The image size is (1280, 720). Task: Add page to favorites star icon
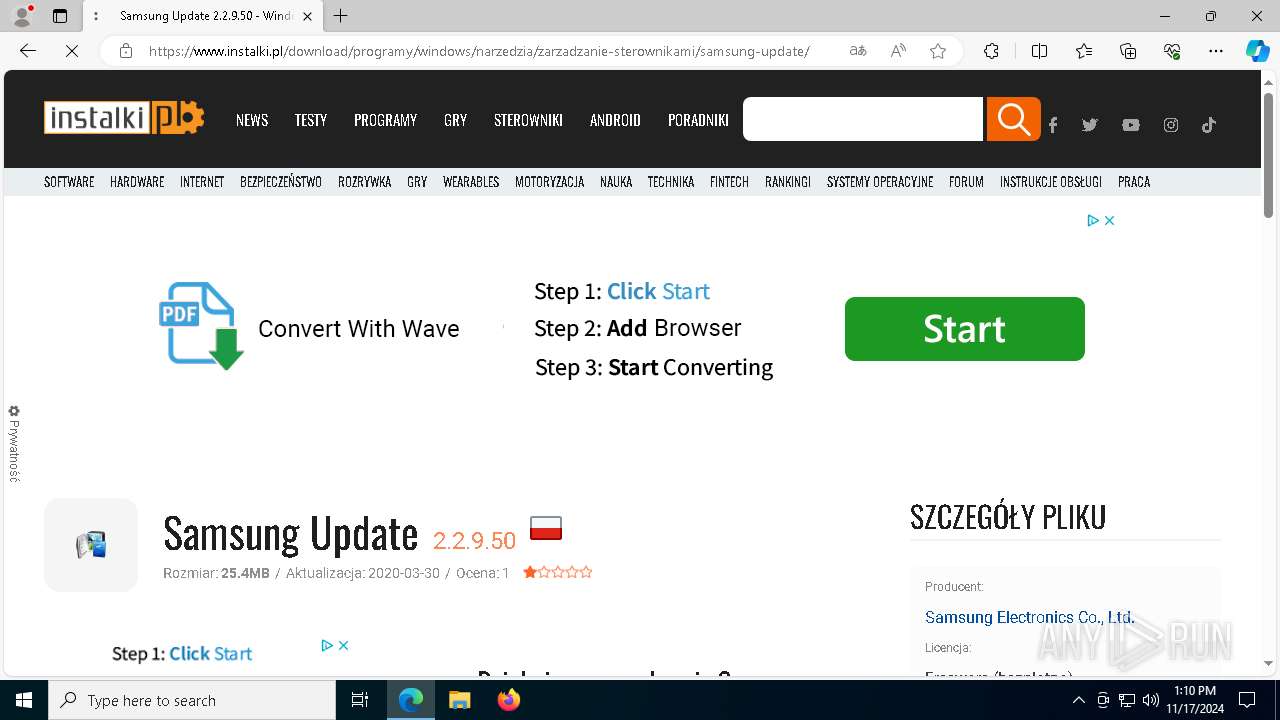click(x=938, y=51)
